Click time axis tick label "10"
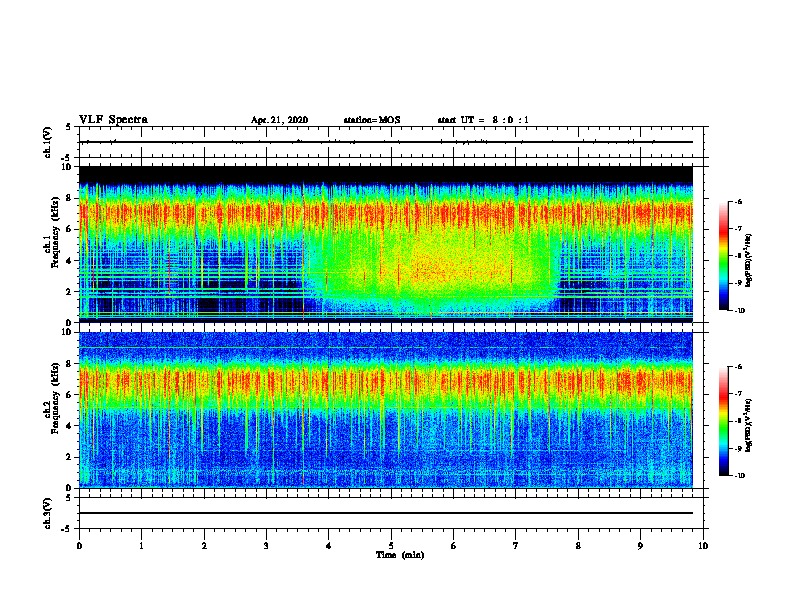This screenshot has height=612, width=792. tap(703, 546)
